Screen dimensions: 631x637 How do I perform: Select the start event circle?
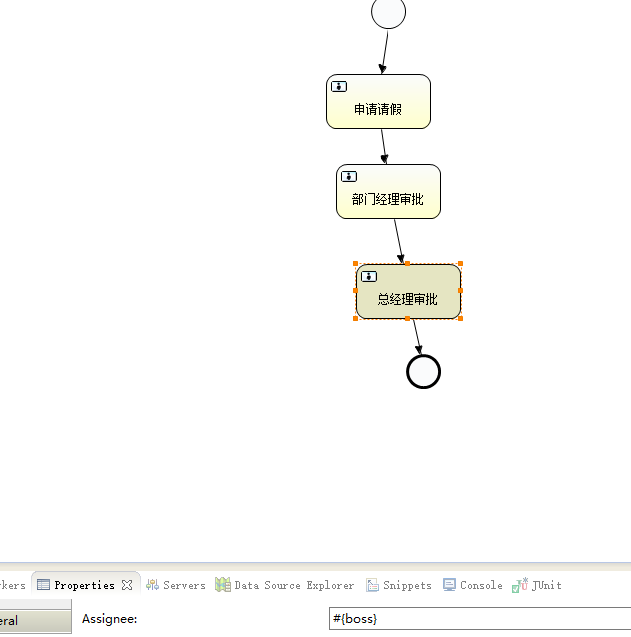pyautogui.click(x=388, y=12)
